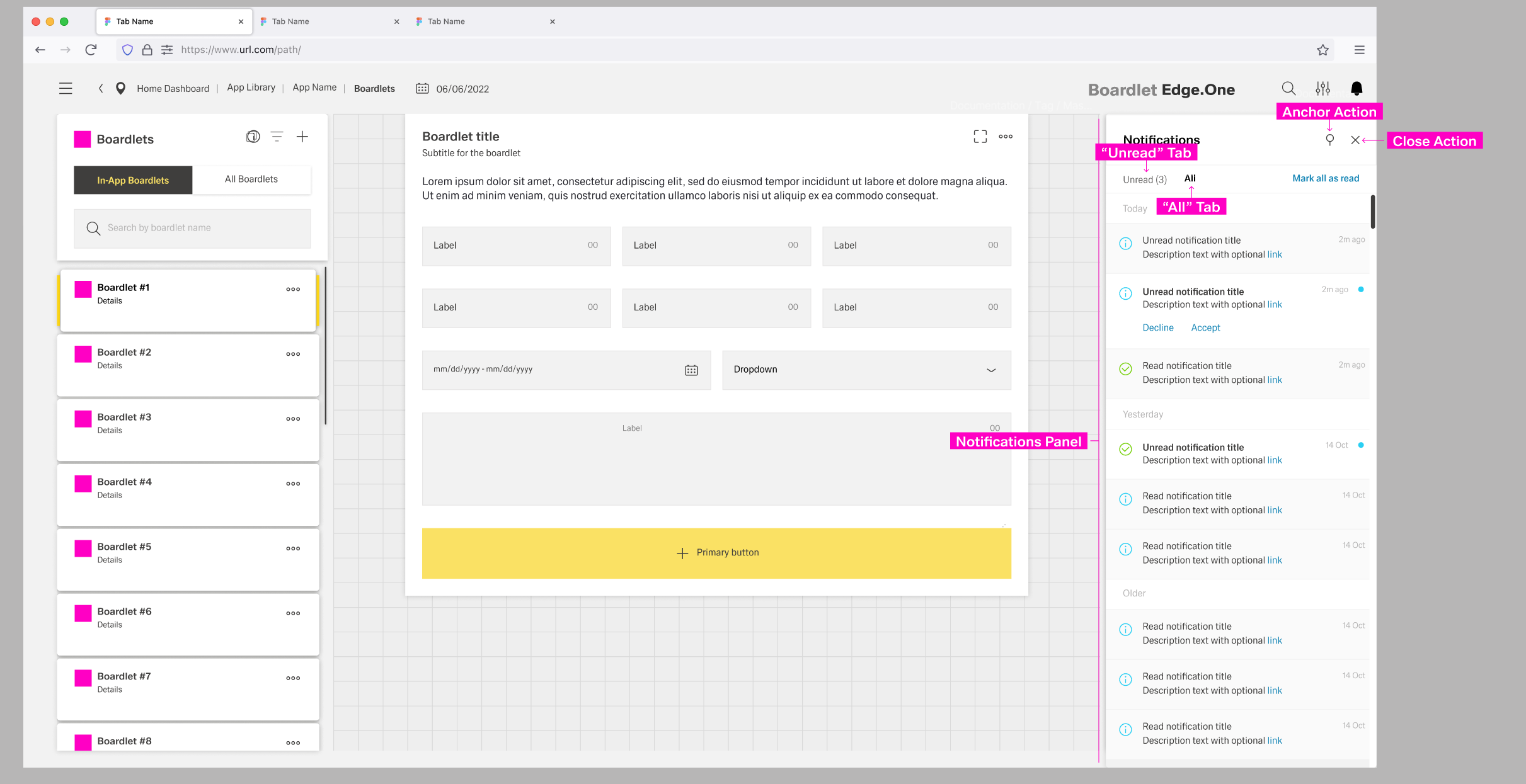Click the plus icon to add boardlet
The image size is (1526, 784).
tap(302, 137)
